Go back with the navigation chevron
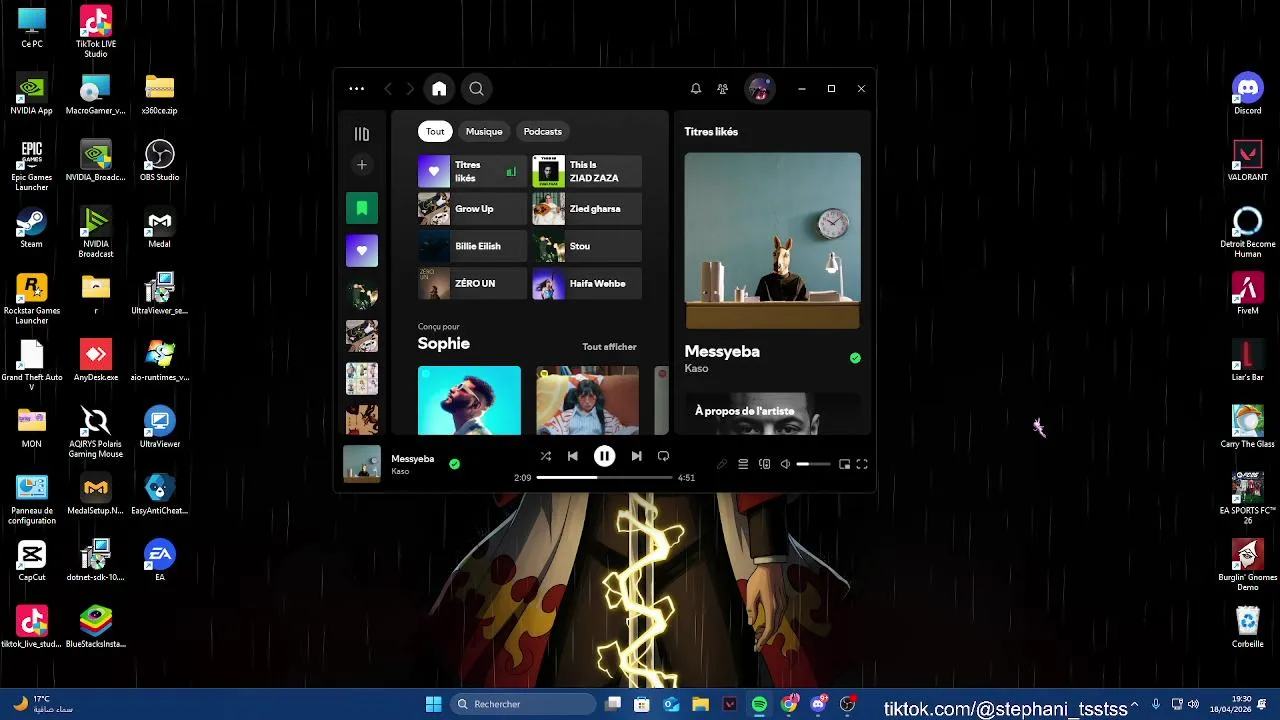This screenshot has height=720, width=1280. (388, 89)
